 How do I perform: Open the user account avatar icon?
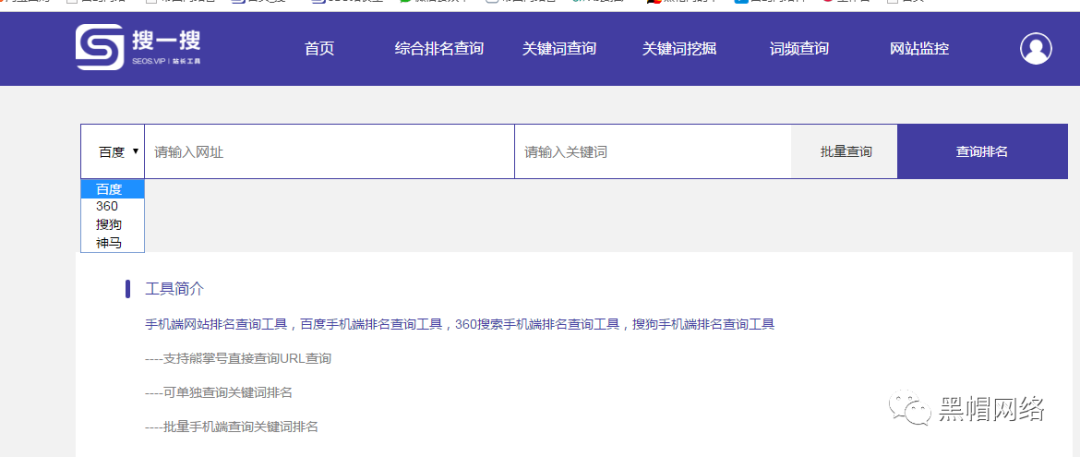pyautogui.click(x=1035, y=49)
